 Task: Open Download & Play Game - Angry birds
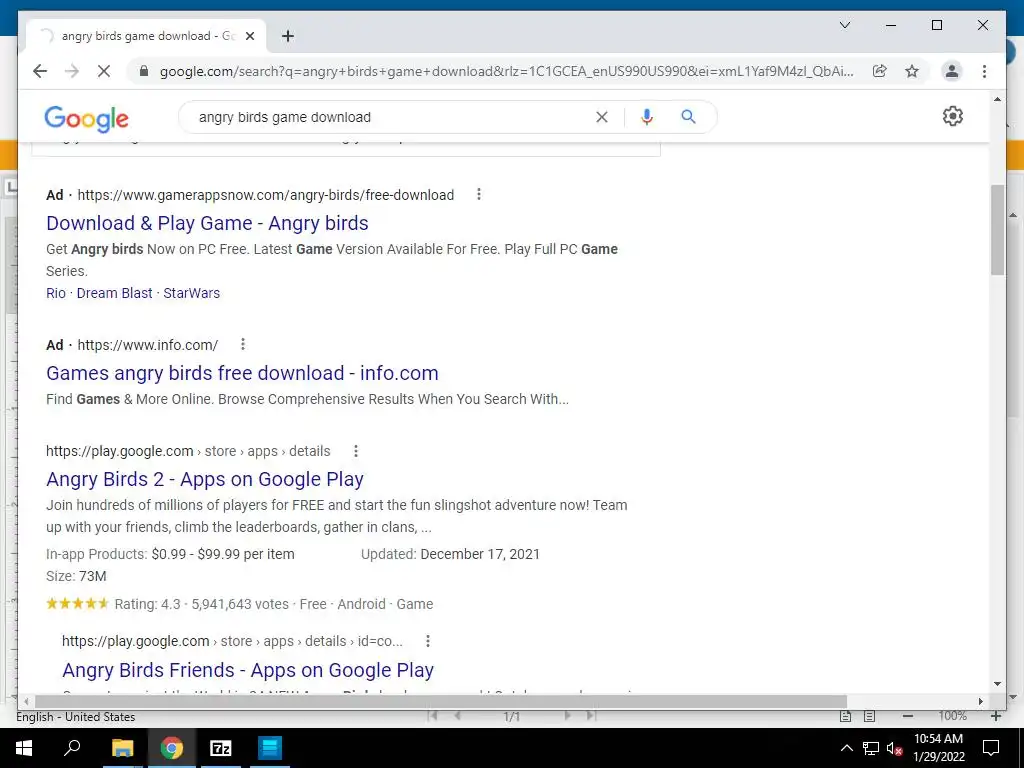tap(207, 223)
